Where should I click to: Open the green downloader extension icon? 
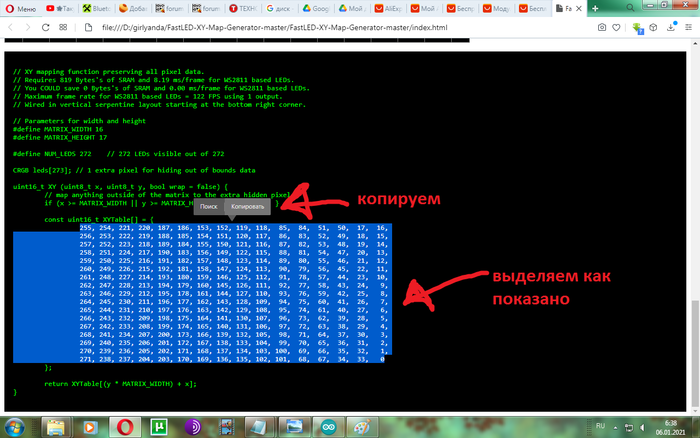[x=638, y=28]
